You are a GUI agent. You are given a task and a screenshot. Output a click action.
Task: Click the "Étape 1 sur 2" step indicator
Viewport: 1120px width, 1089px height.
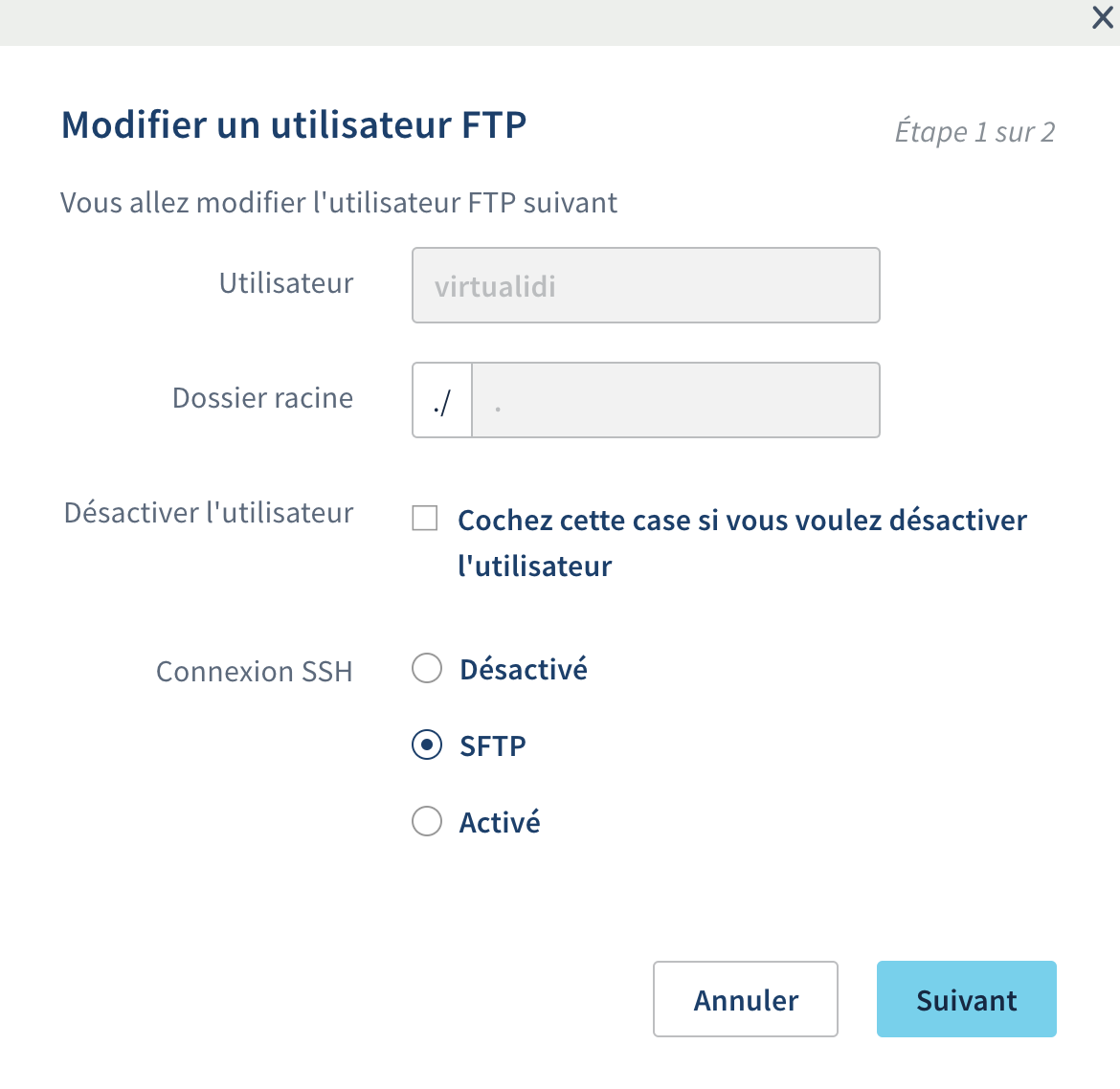tap(974, 132)
